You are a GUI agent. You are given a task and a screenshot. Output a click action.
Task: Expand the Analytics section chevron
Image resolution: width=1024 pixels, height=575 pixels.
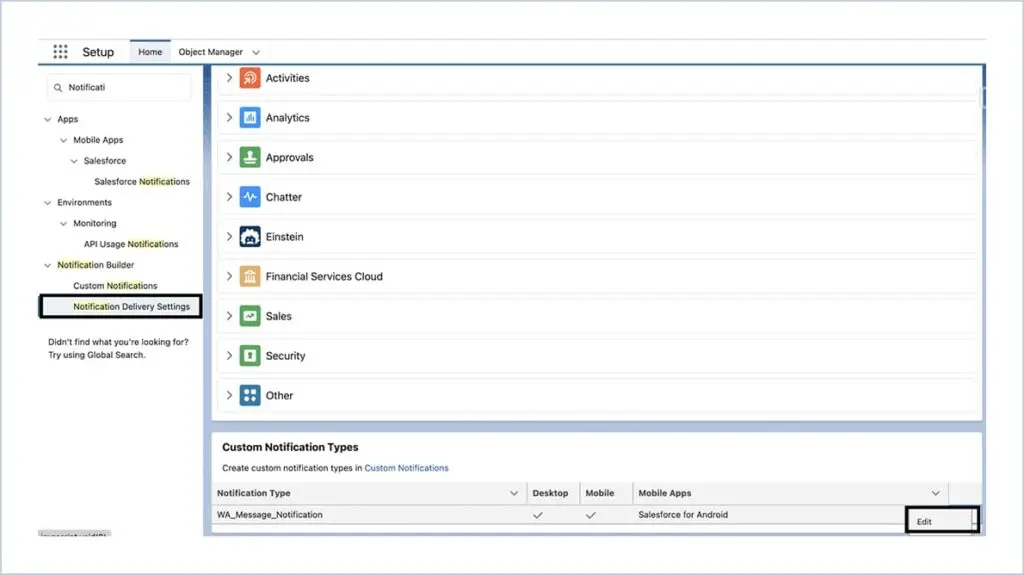229,118
